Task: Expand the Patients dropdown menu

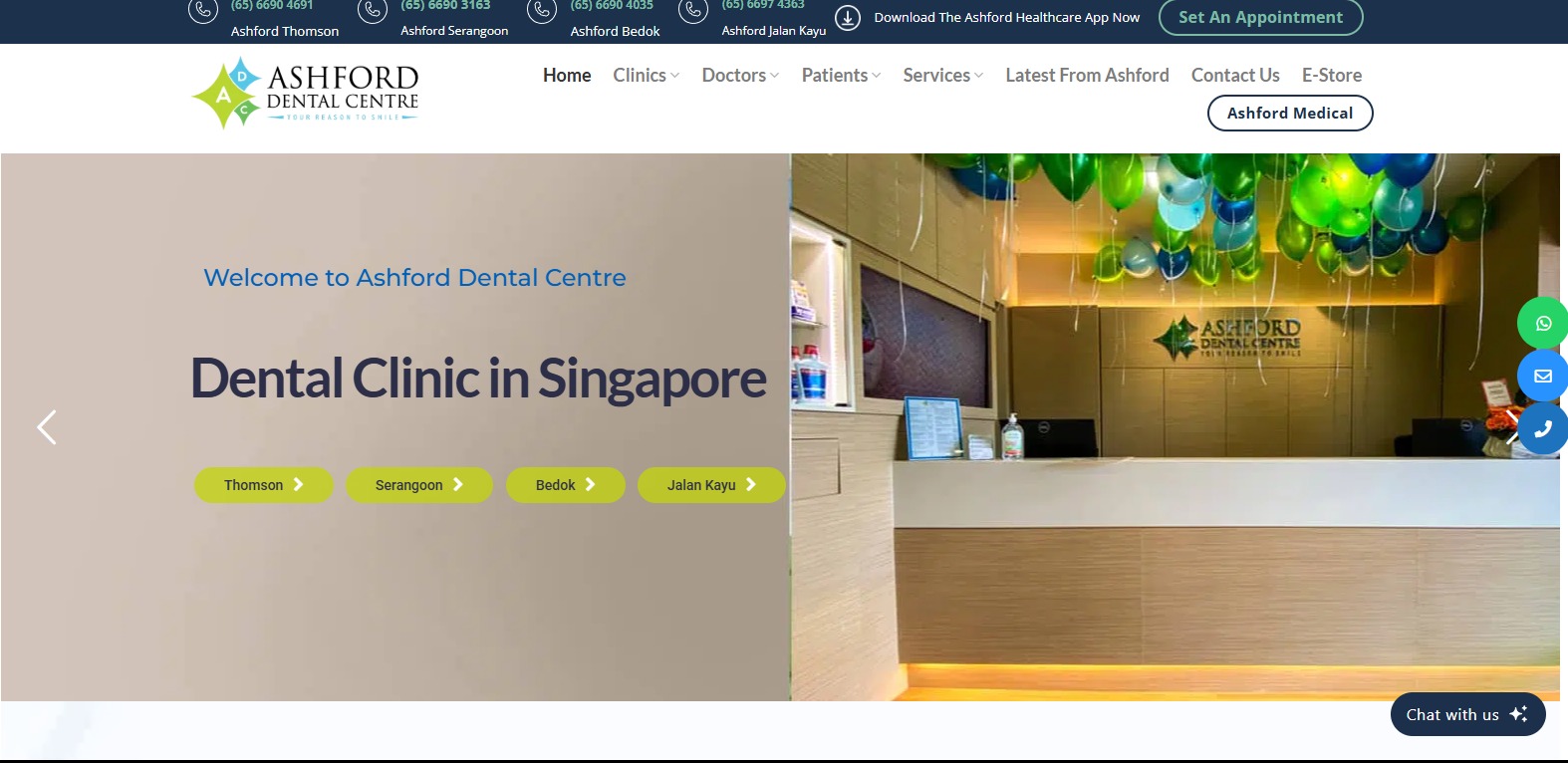Action: tap(841, 75)
